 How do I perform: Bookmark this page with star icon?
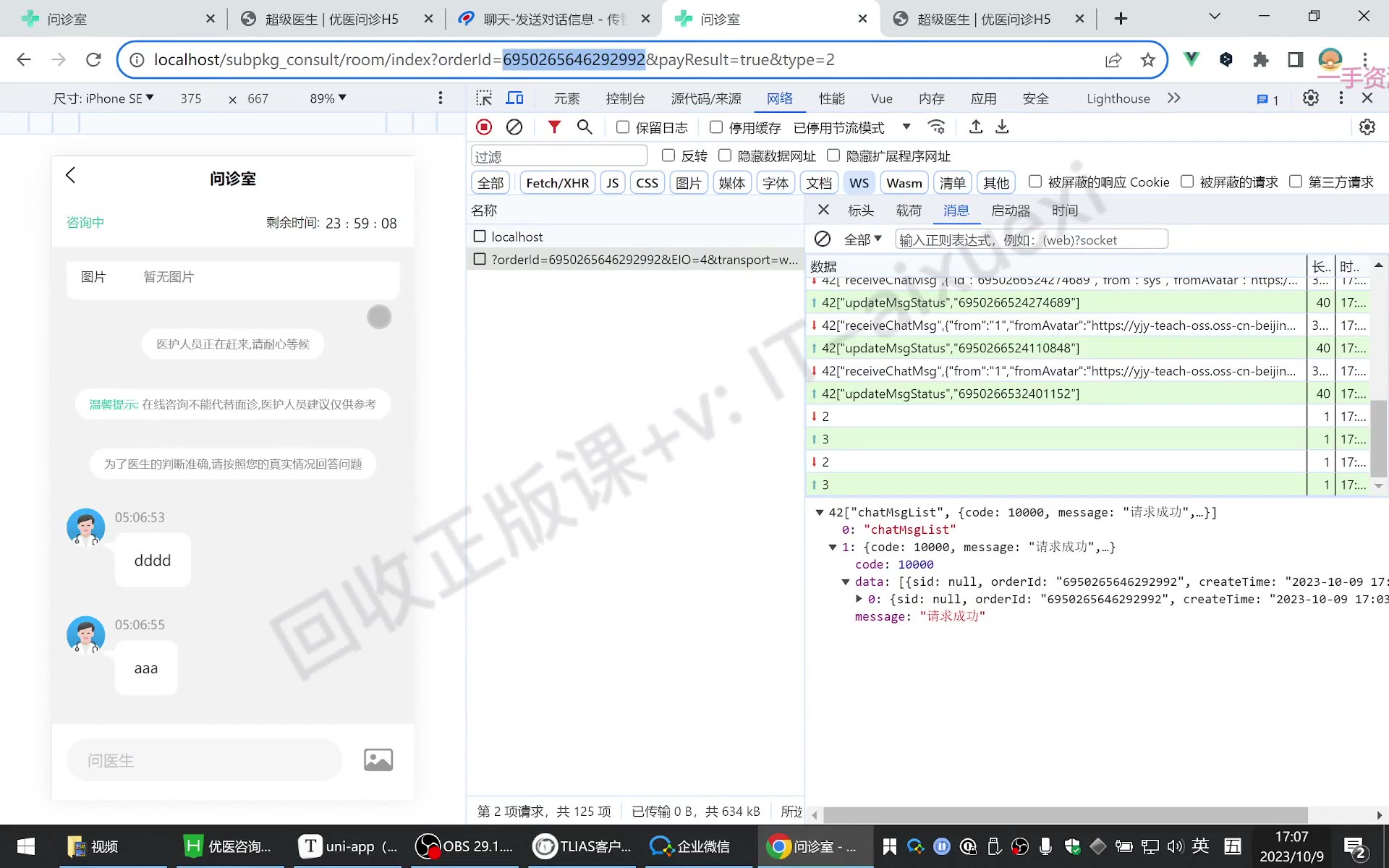pos(1147,60)
